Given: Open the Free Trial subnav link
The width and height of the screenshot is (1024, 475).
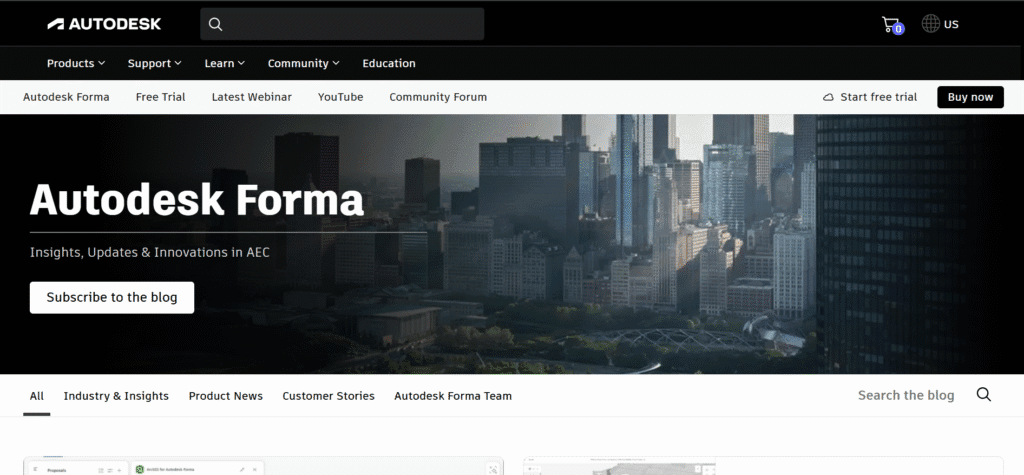Looking at the screenshot, I should click(161, 97).
